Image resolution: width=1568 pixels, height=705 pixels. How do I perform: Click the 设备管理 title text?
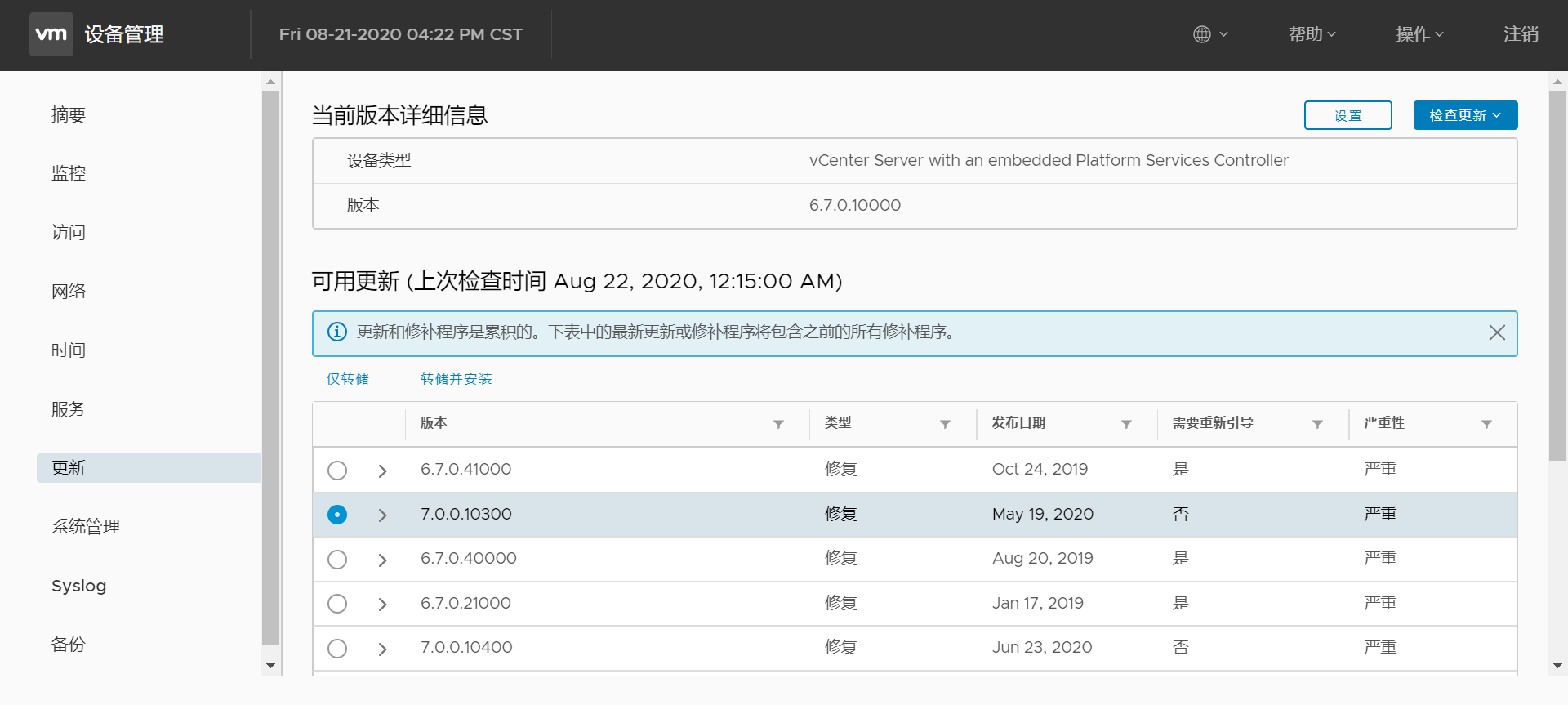[124, 34]
